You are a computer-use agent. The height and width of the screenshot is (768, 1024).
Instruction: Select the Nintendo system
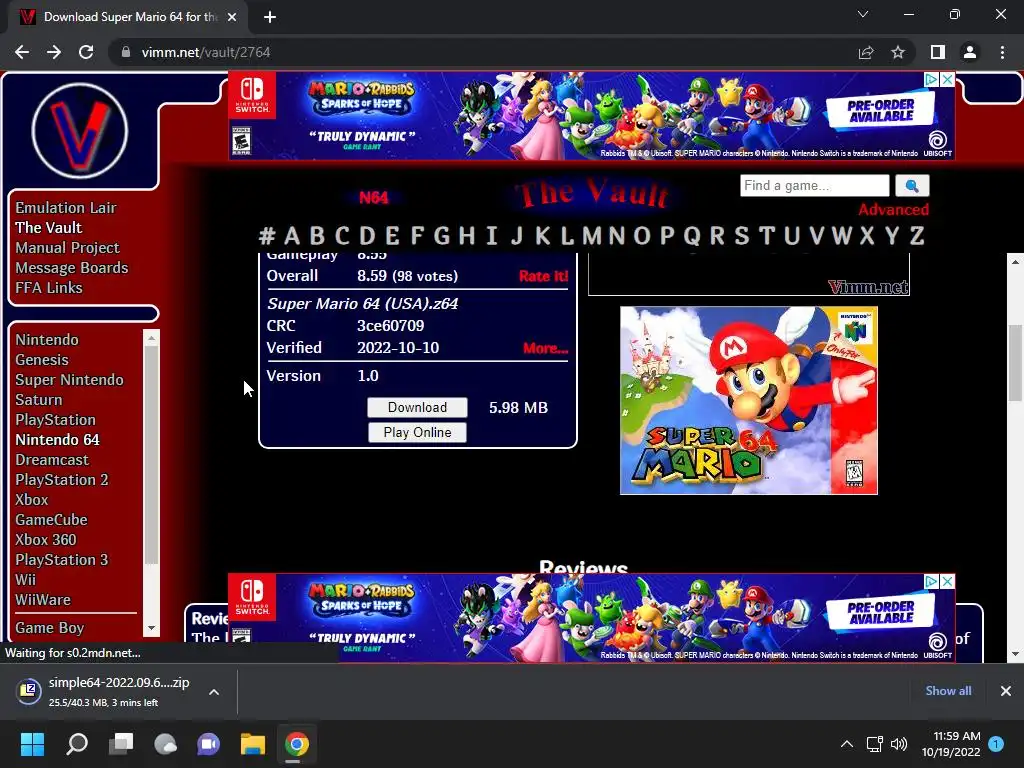tap(47, 340)
